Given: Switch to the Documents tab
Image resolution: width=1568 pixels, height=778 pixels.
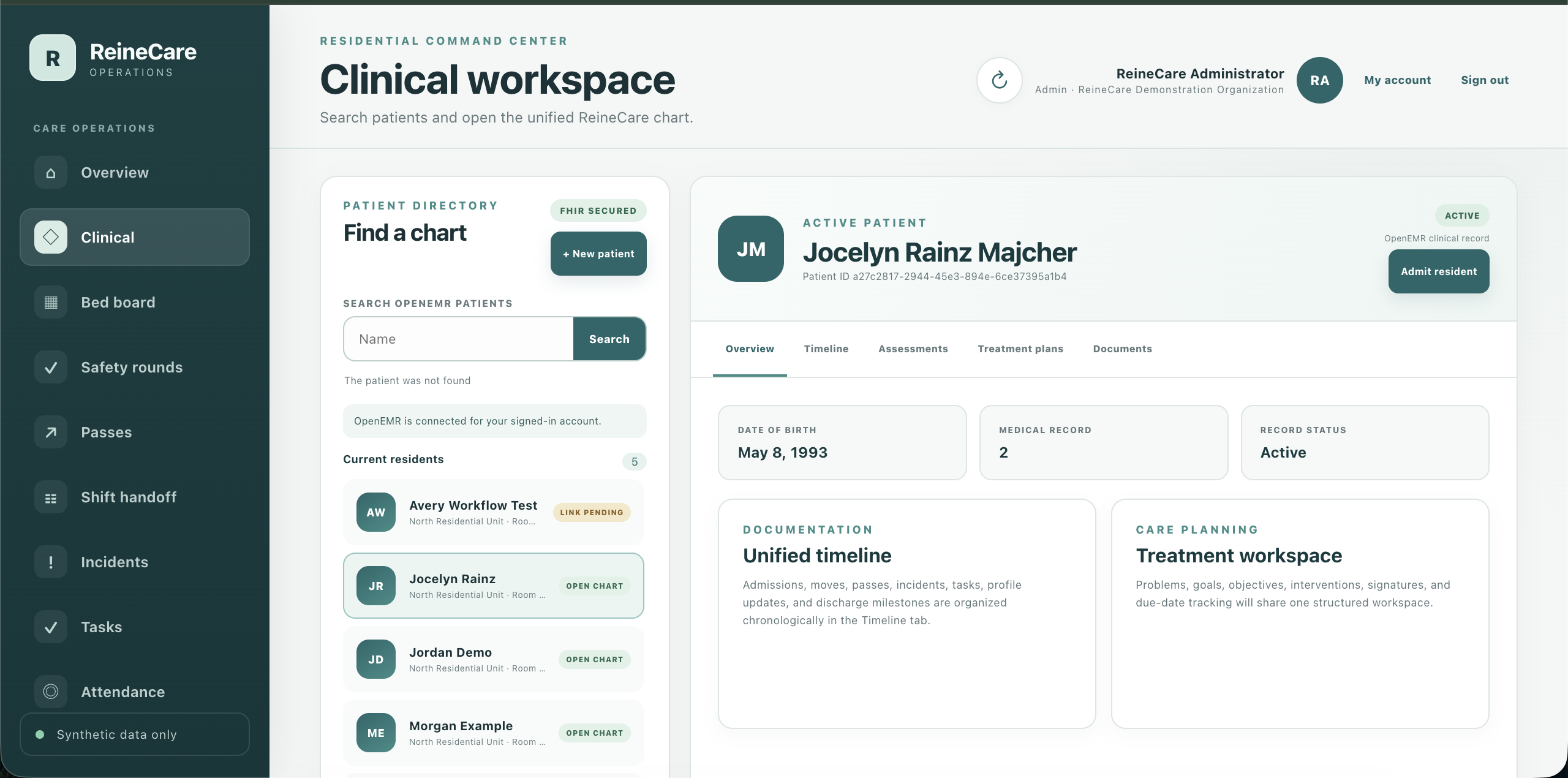Looking at the screenshot, I should pyautogui.click(x=1123, y=349).
